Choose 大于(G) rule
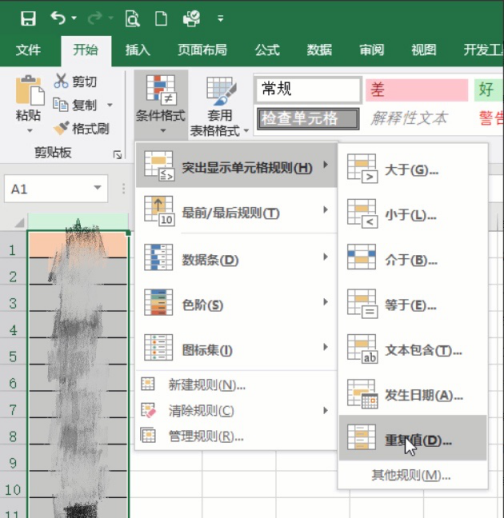Viewport: 504px width, 519px height. click(x=413, y=169)
